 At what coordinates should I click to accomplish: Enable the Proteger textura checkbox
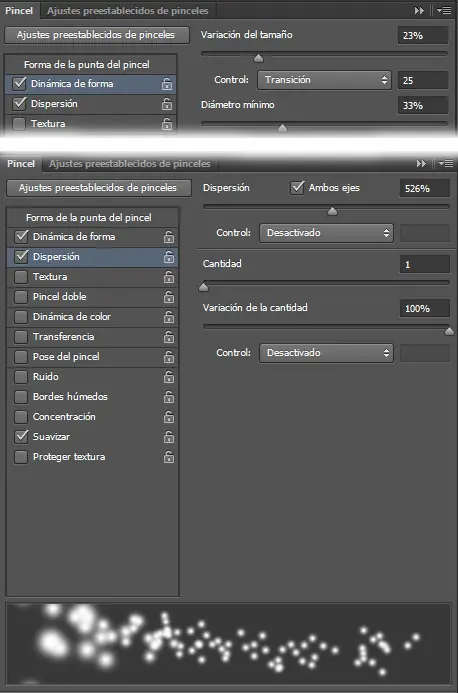(21, 457)
